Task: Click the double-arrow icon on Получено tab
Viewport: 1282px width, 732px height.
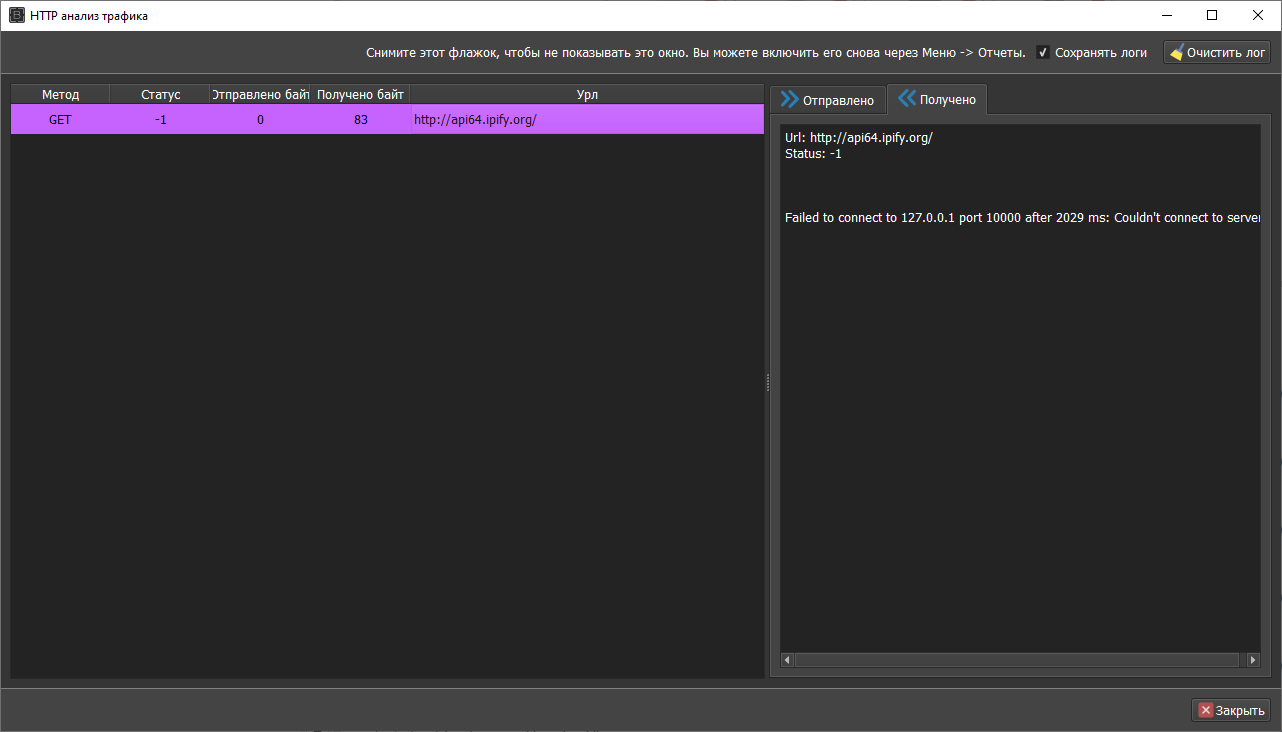Action: coord(906,98)
